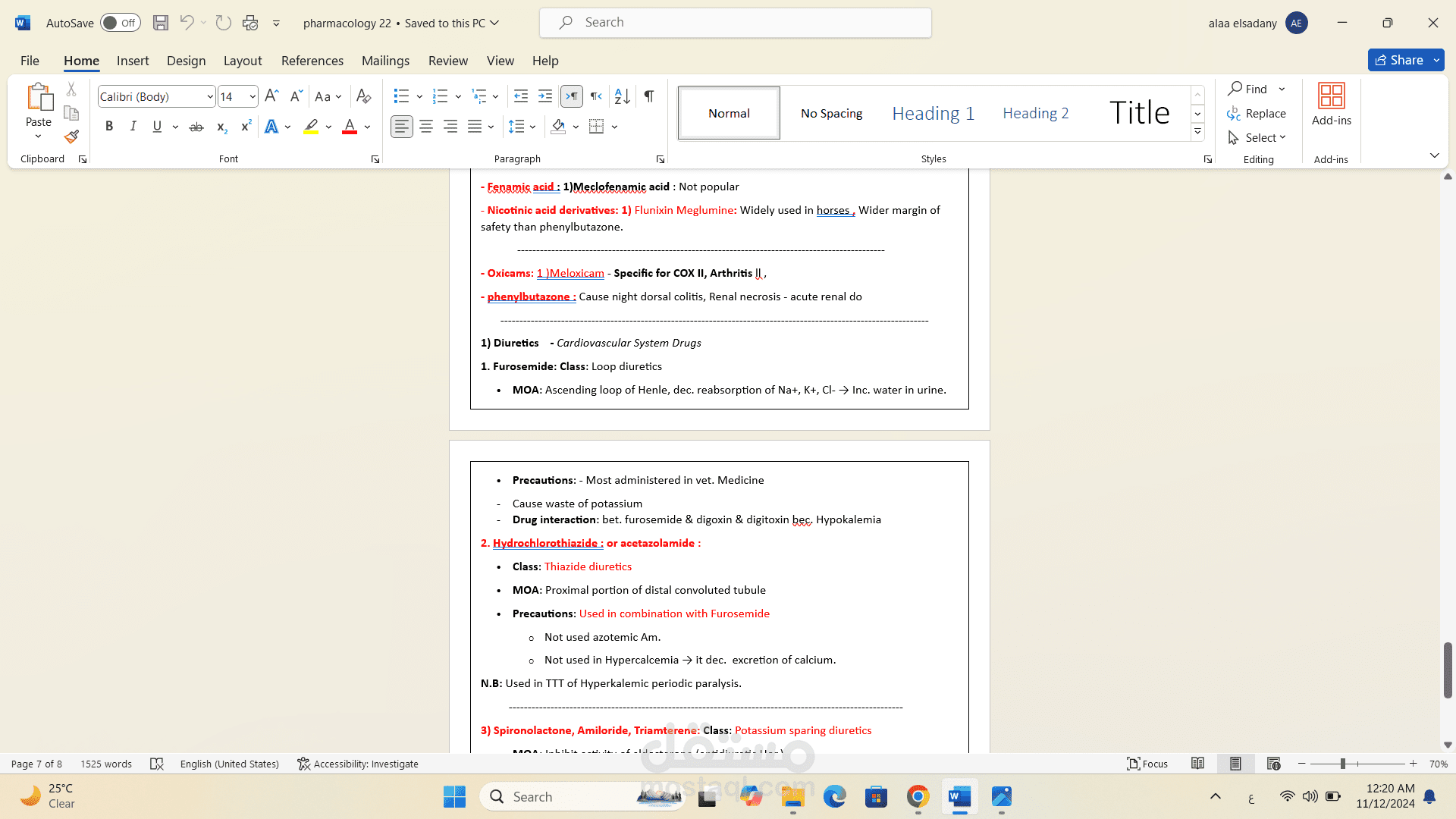Go to the References tab

click(x=312, y=61)
